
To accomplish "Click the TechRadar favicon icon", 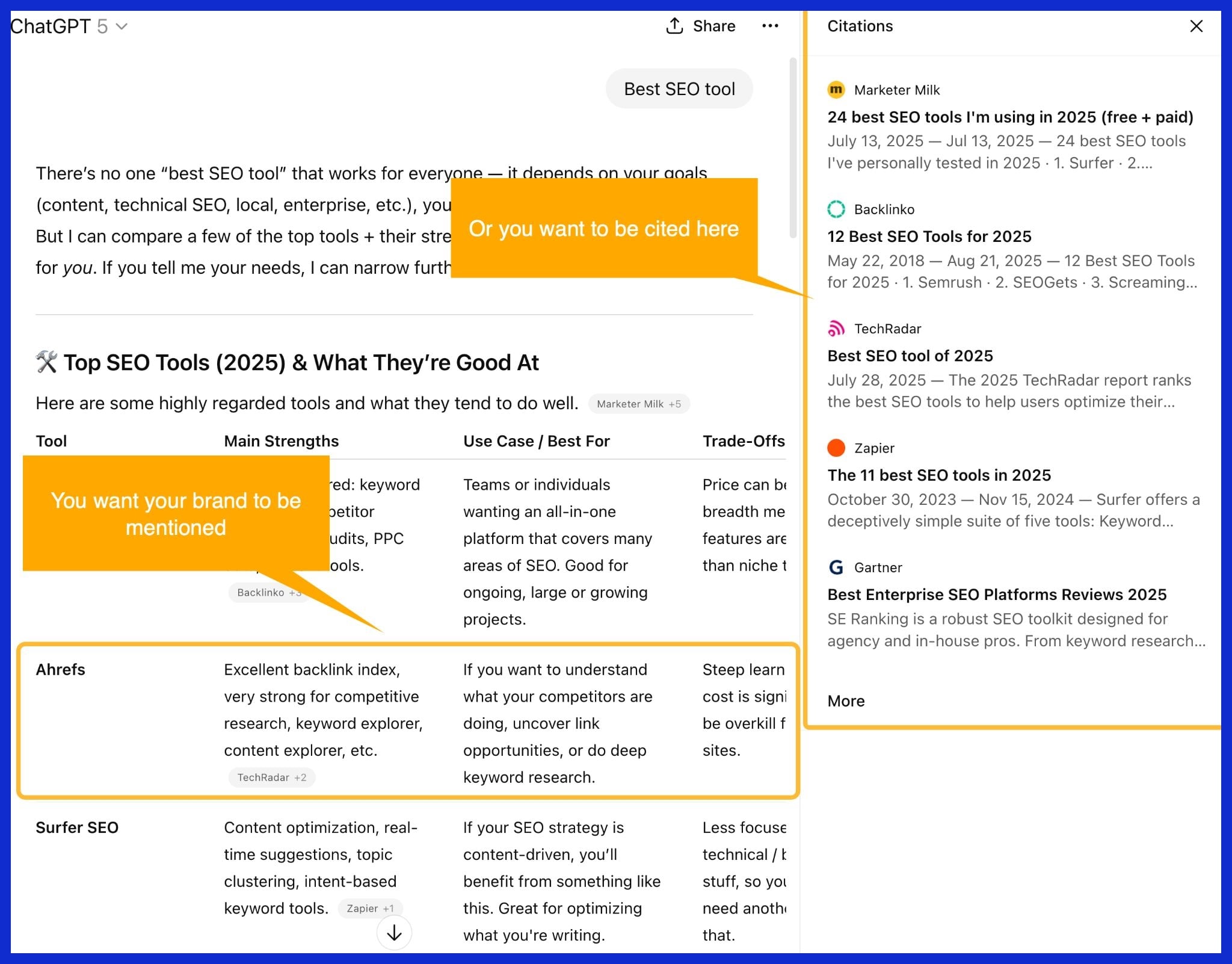I will [x=836, y=329].
